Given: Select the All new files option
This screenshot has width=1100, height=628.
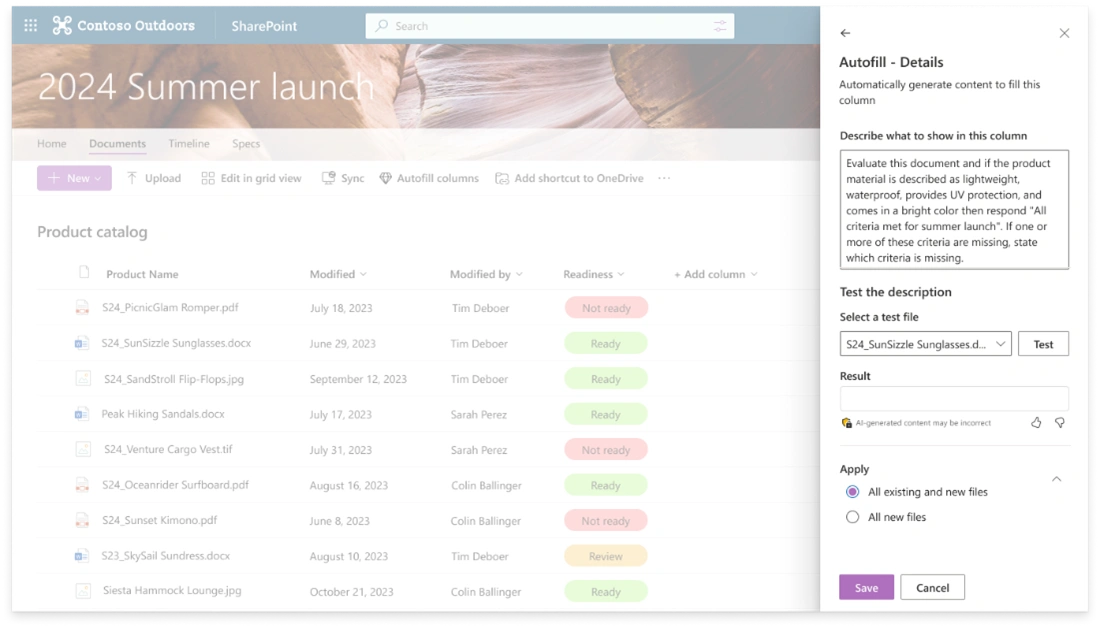Looking at the screenshot, I should tap(852, 517).
